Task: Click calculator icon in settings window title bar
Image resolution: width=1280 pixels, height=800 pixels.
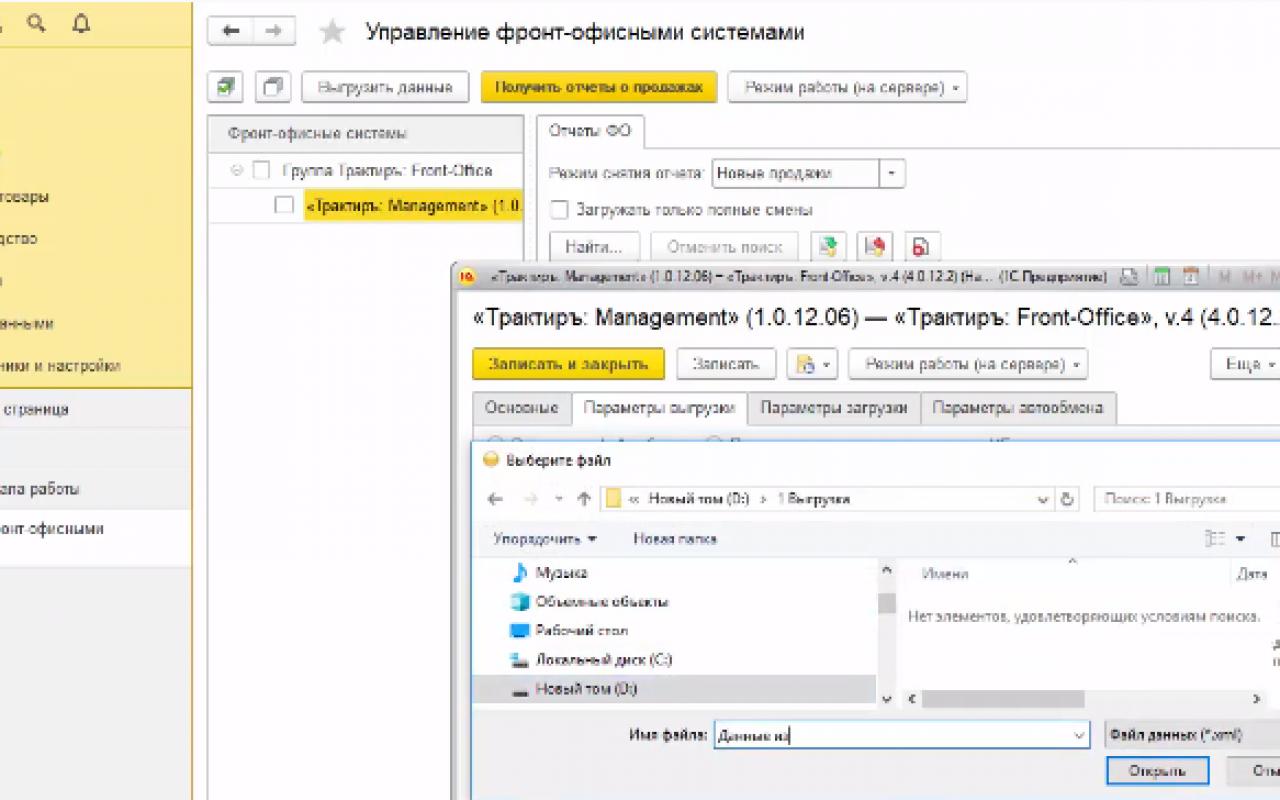Action: pos(1161,277)
